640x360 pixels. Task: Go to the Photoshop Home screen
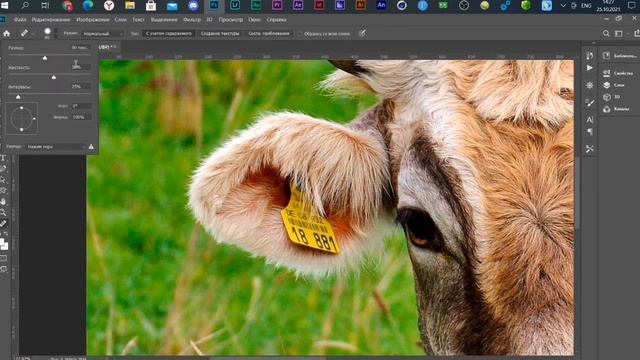pyautogui.click(x=7, y=33)
